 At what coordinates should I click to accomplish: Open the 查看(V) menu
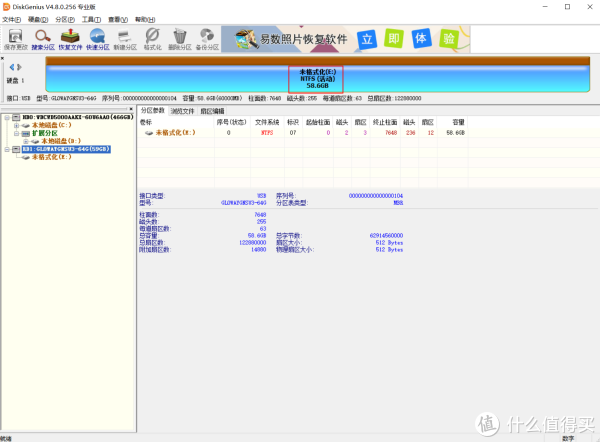click(x=118, y=20)
